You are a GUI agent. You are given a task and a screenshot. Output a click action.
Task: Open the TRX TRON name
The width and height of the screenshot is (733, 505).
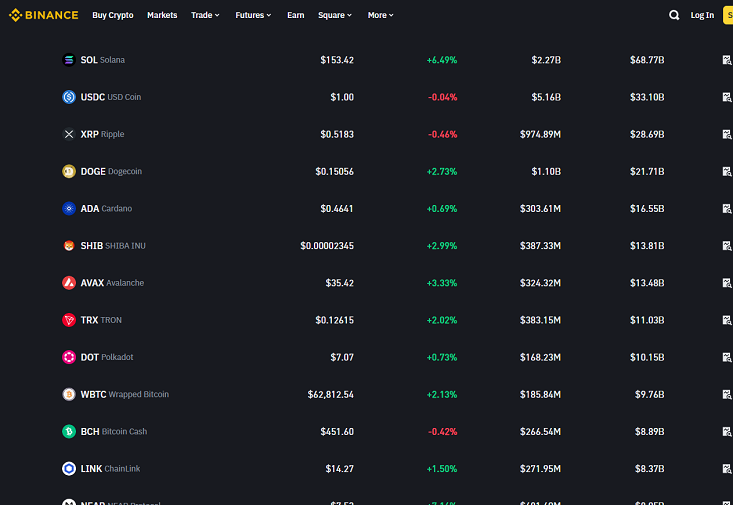101,320
